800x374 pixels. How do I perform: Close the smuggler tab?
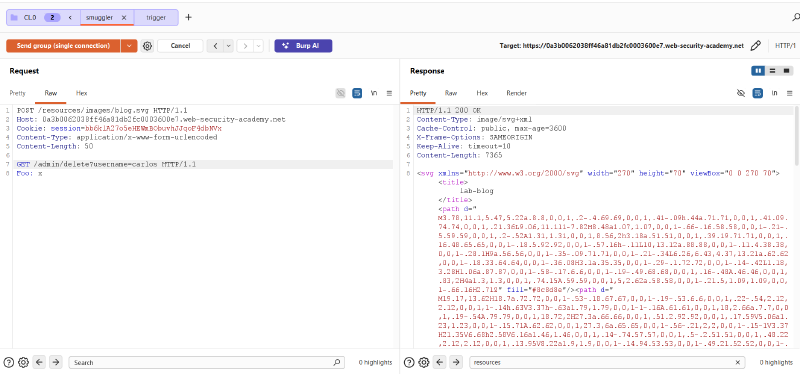pos(124,17)
